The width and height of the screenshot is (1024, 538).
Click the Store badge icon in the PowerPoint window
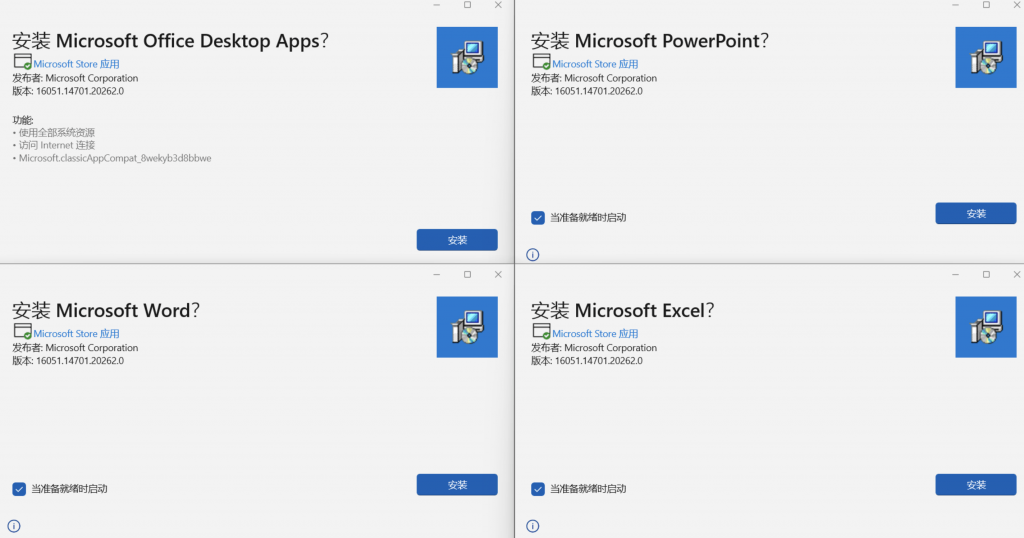tap(541, 62)
